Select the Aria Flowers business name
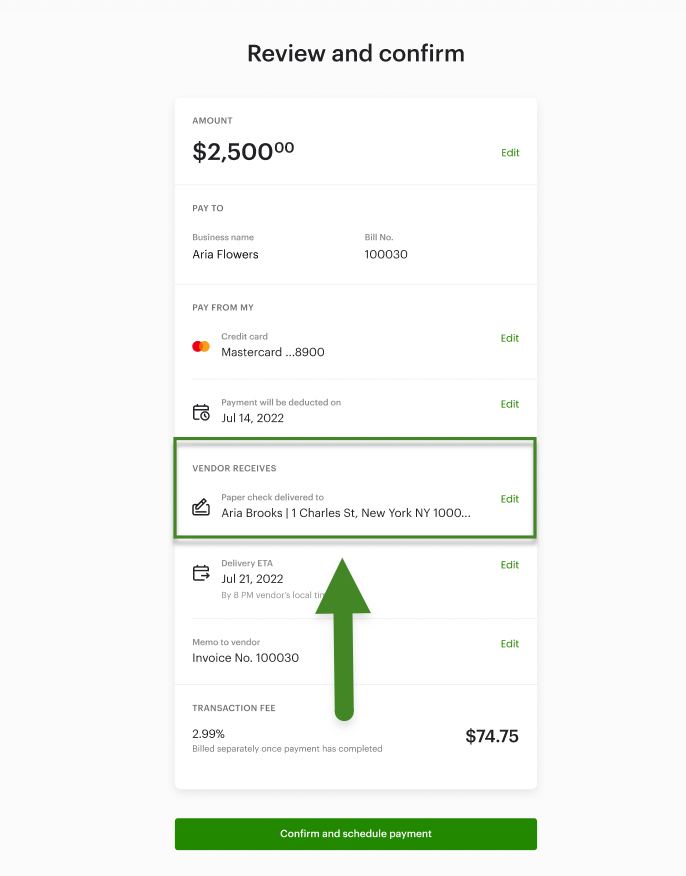686x876 pixels. pyautogui.click(x=225, y=255)
